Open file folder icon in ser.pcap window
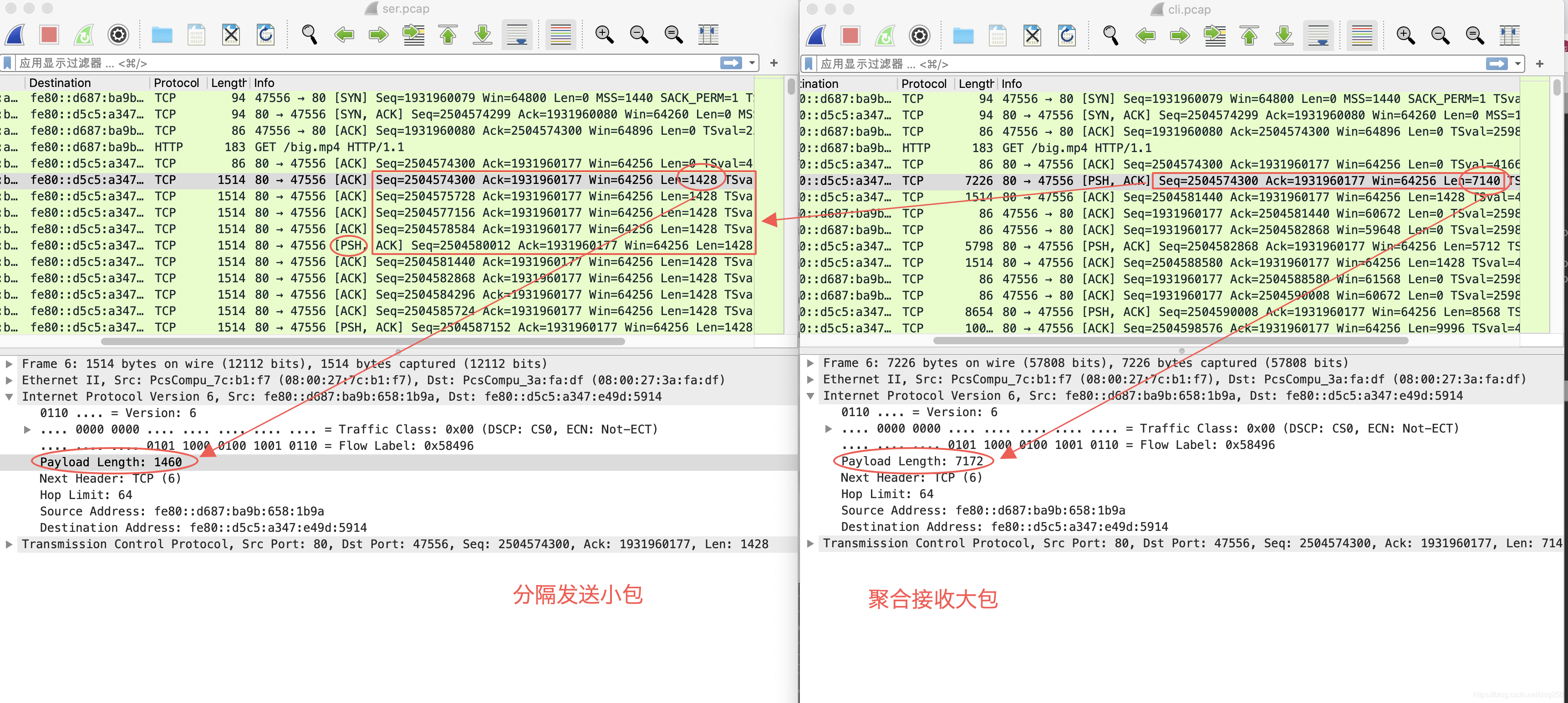This screenshot has width=1568, height=703. [162, 35]
